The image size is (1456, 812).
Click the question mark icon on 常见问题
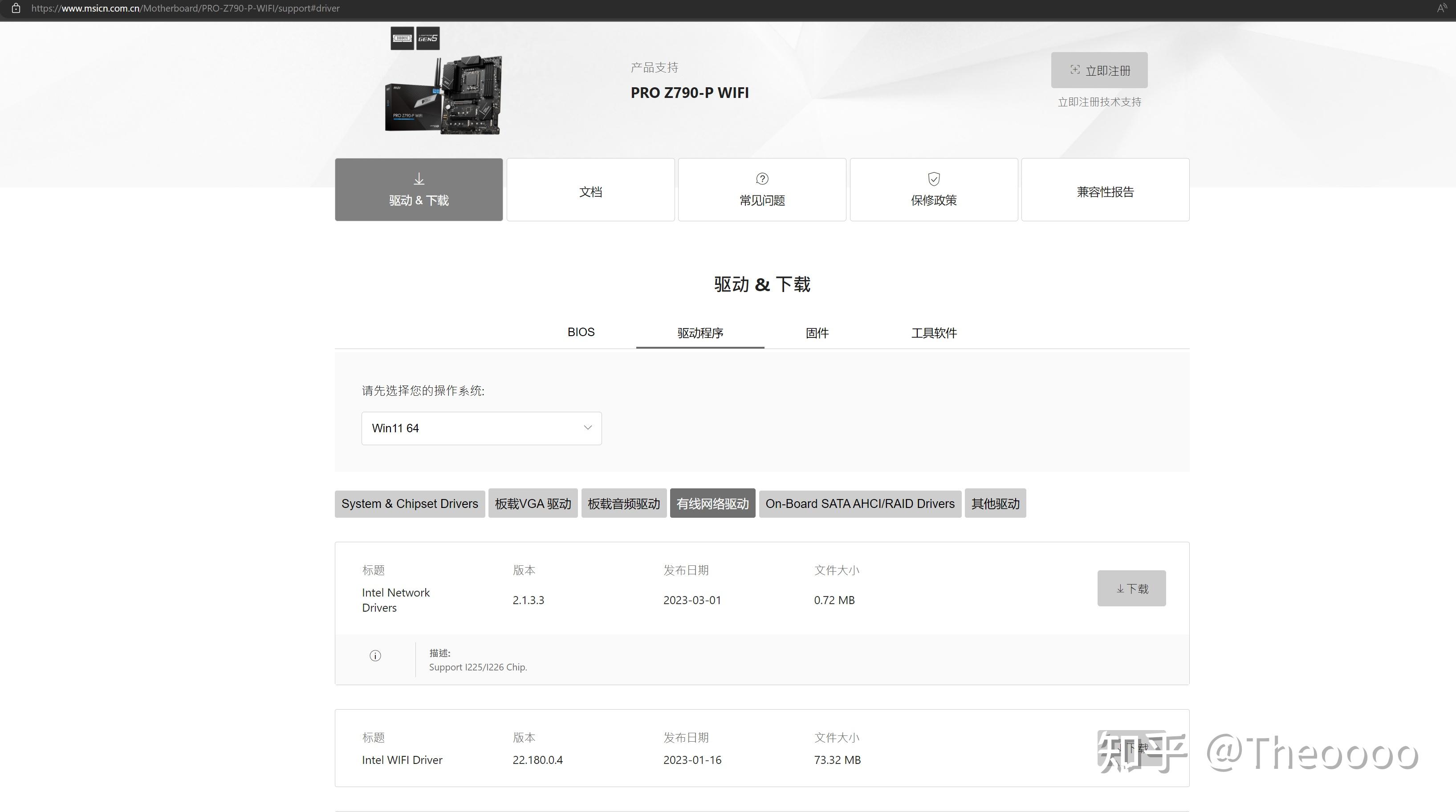coord(762,179)
